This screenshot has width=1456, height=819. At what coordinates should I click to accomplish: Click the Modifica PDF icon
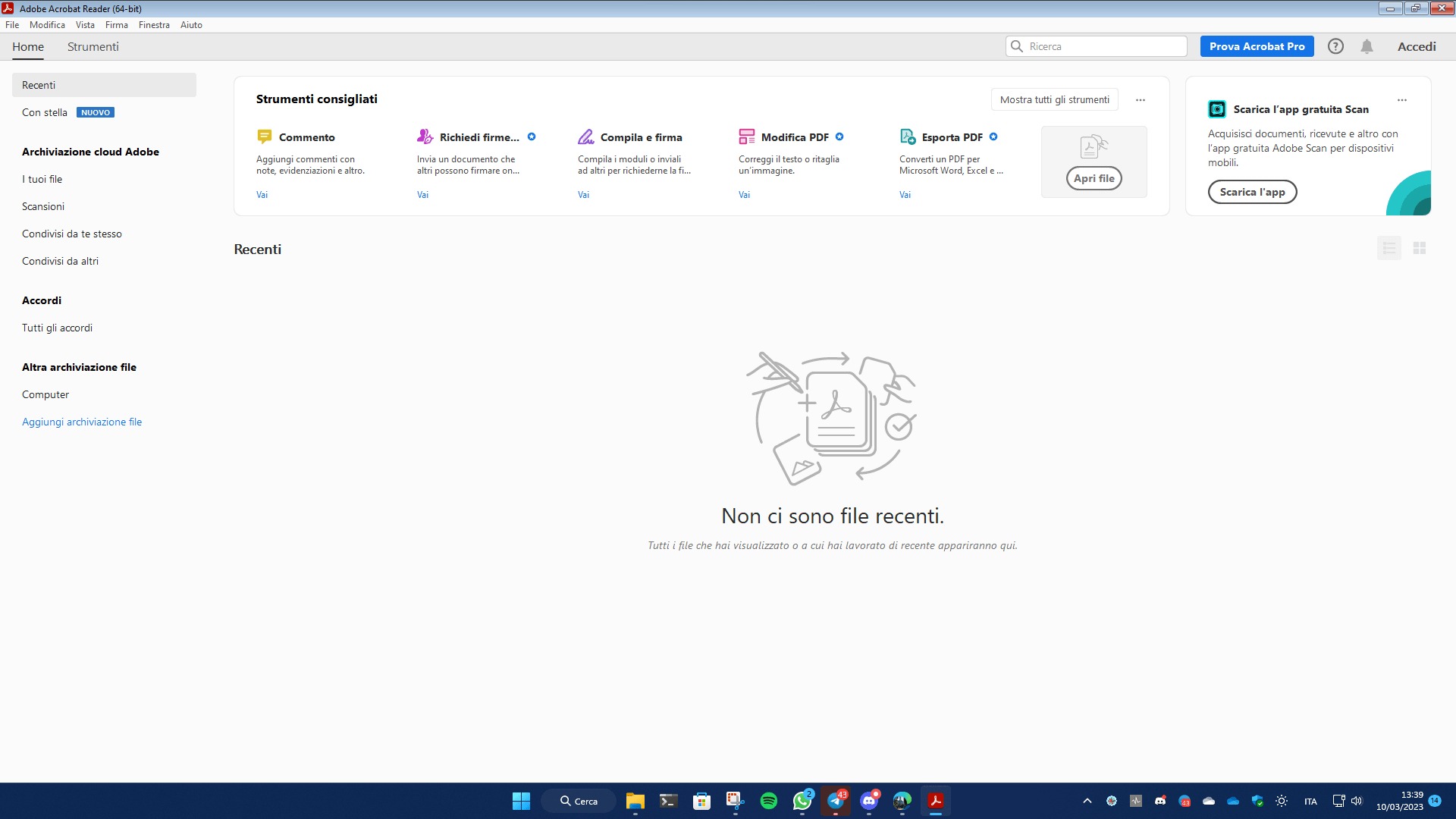pyautogui.click(x=746, y=136)
